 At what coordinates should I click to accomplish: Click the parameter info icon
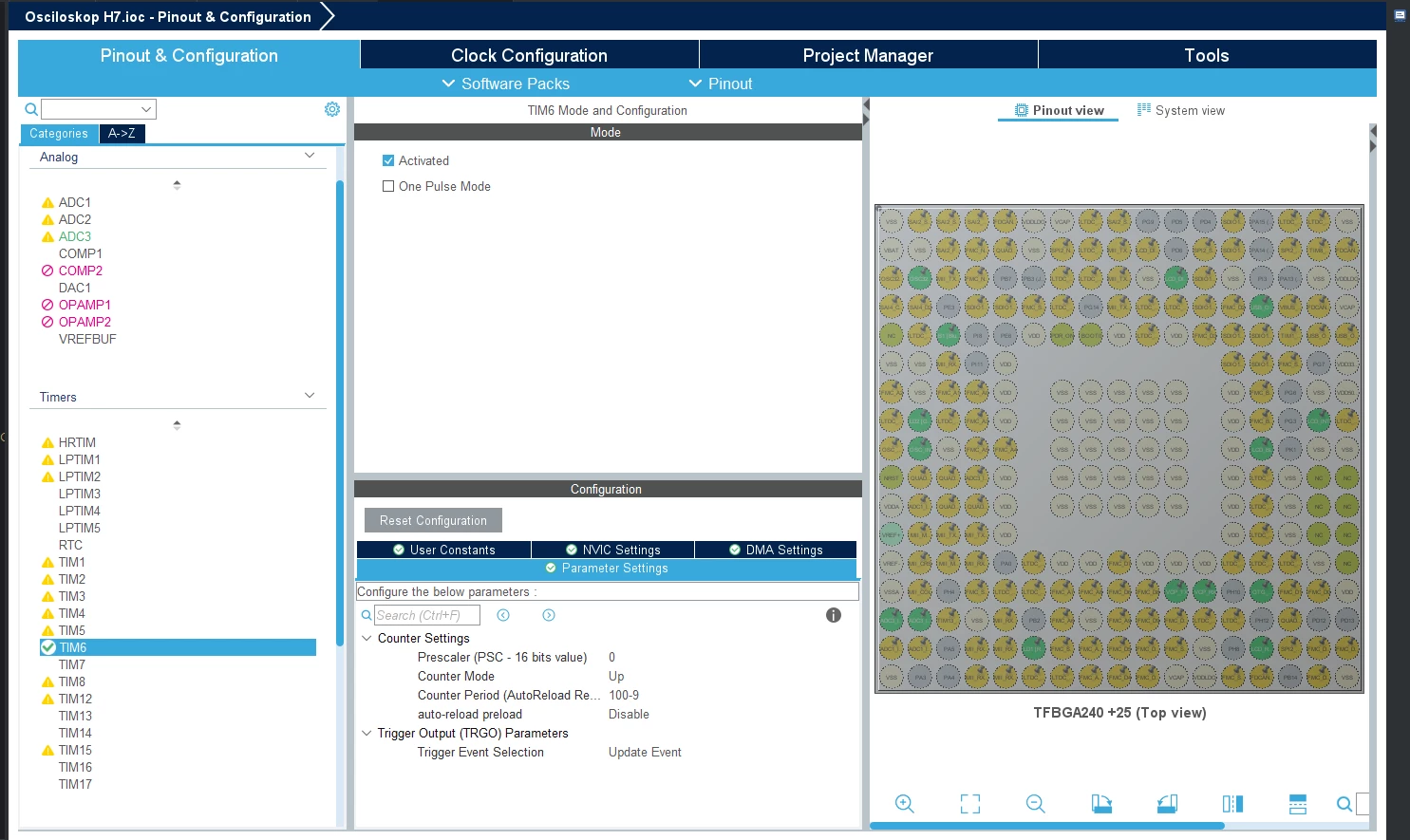pyautogui.click(x=834, y=615)
